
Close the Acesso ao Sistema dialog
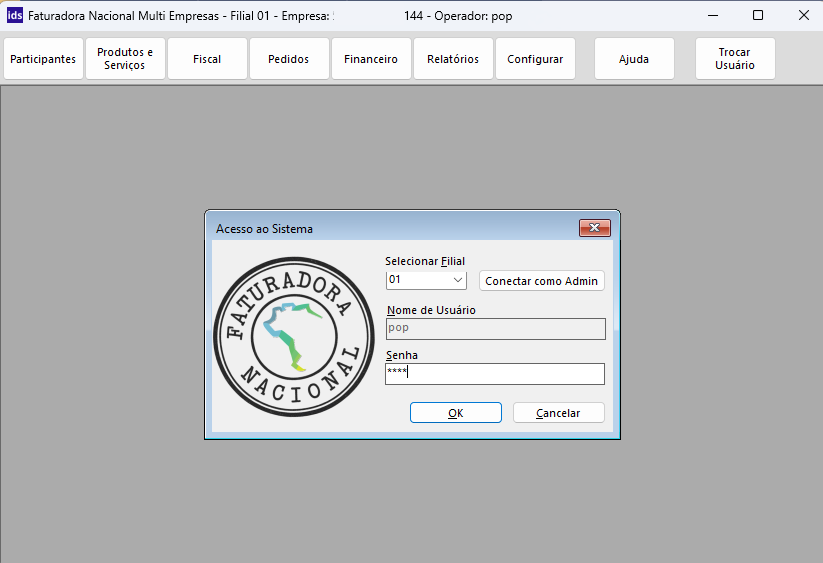594,228
